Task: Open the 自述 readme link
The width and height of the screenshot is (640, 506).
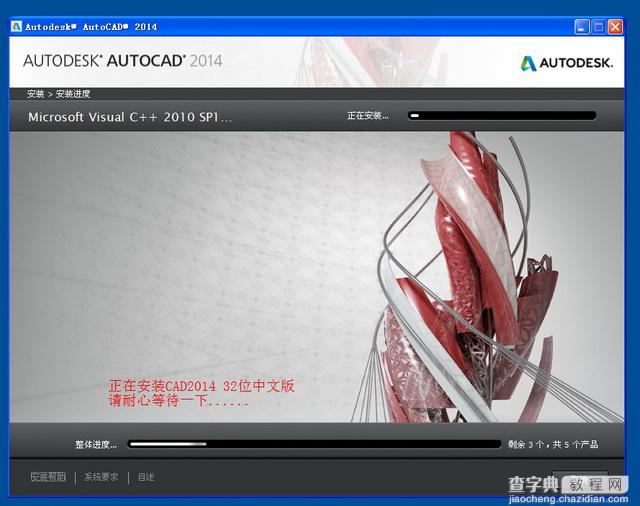Action: pos(146,477)
